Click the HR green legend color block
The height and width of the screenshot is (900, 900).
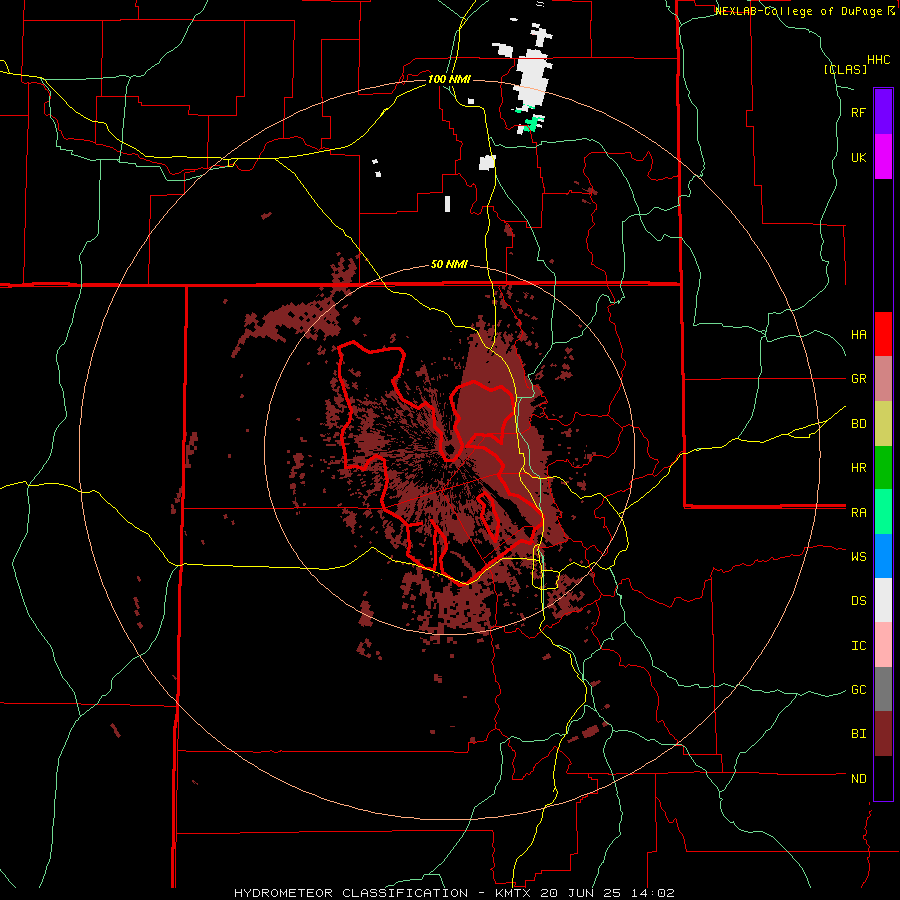883,467
